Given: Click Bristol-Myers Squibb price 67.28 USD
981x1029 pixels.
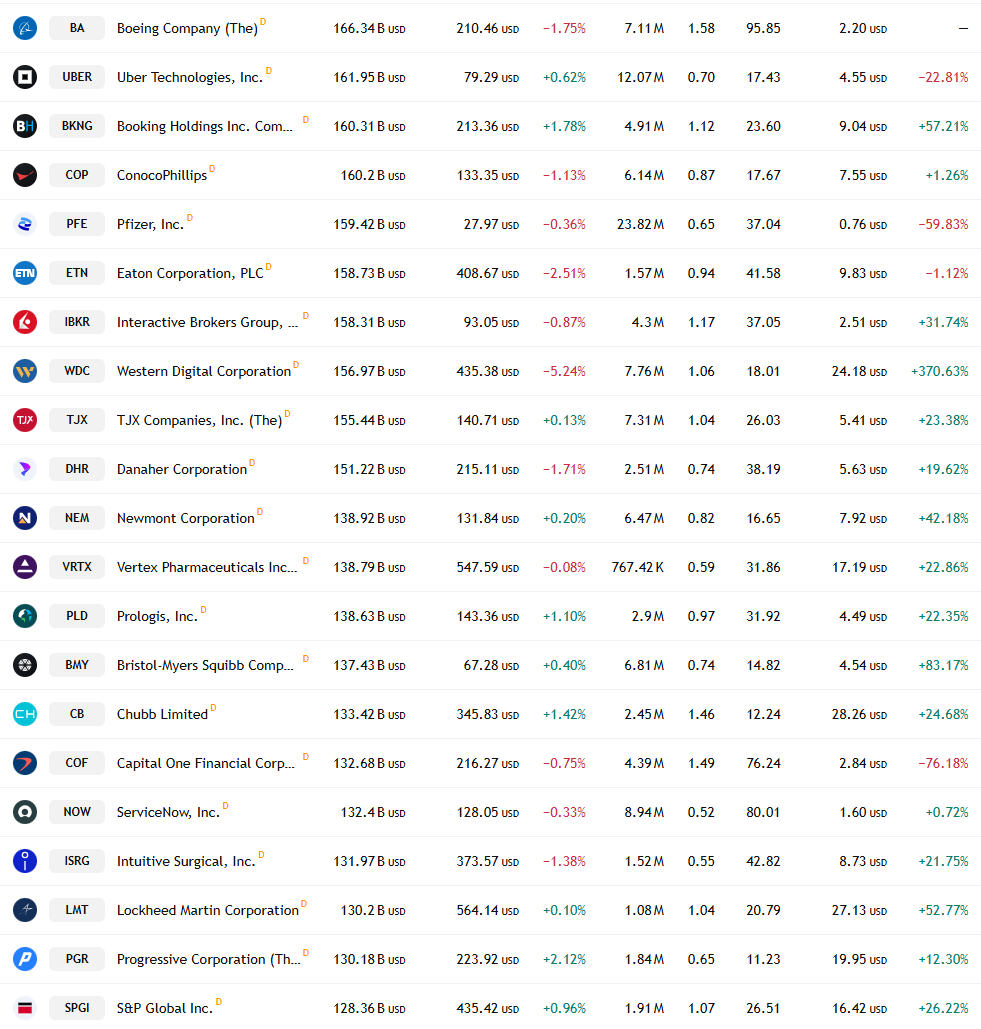Looking at the screenshot, I should [x=491, y=665].
